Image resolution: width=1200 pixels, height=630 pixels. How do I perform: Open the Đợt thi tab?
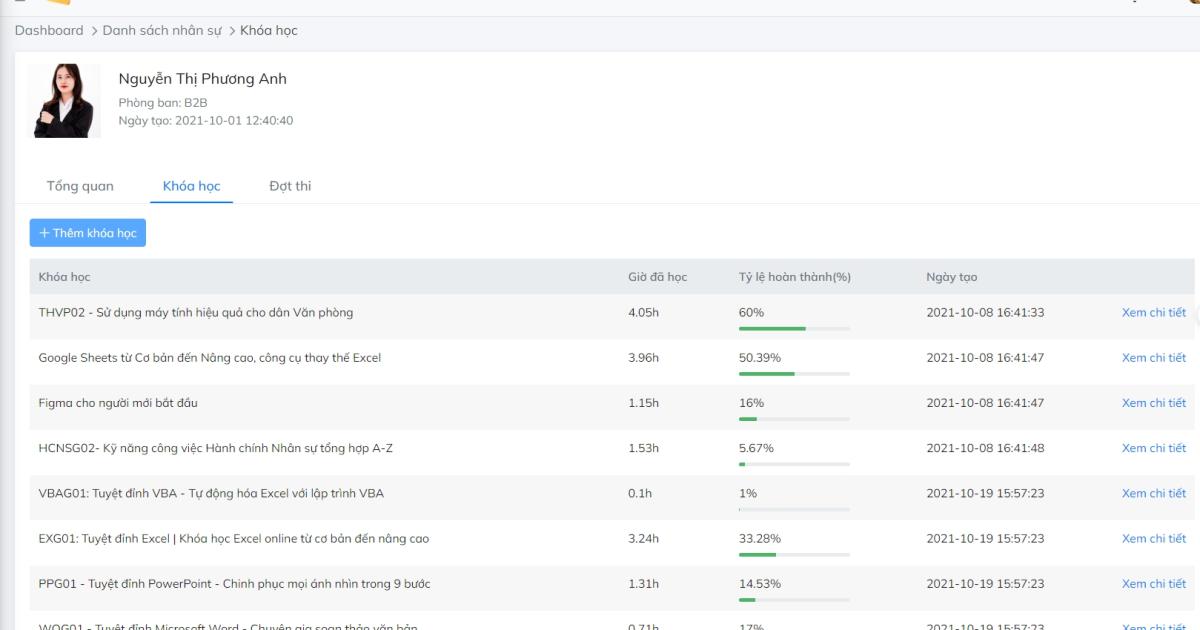[x=290, y=186]
